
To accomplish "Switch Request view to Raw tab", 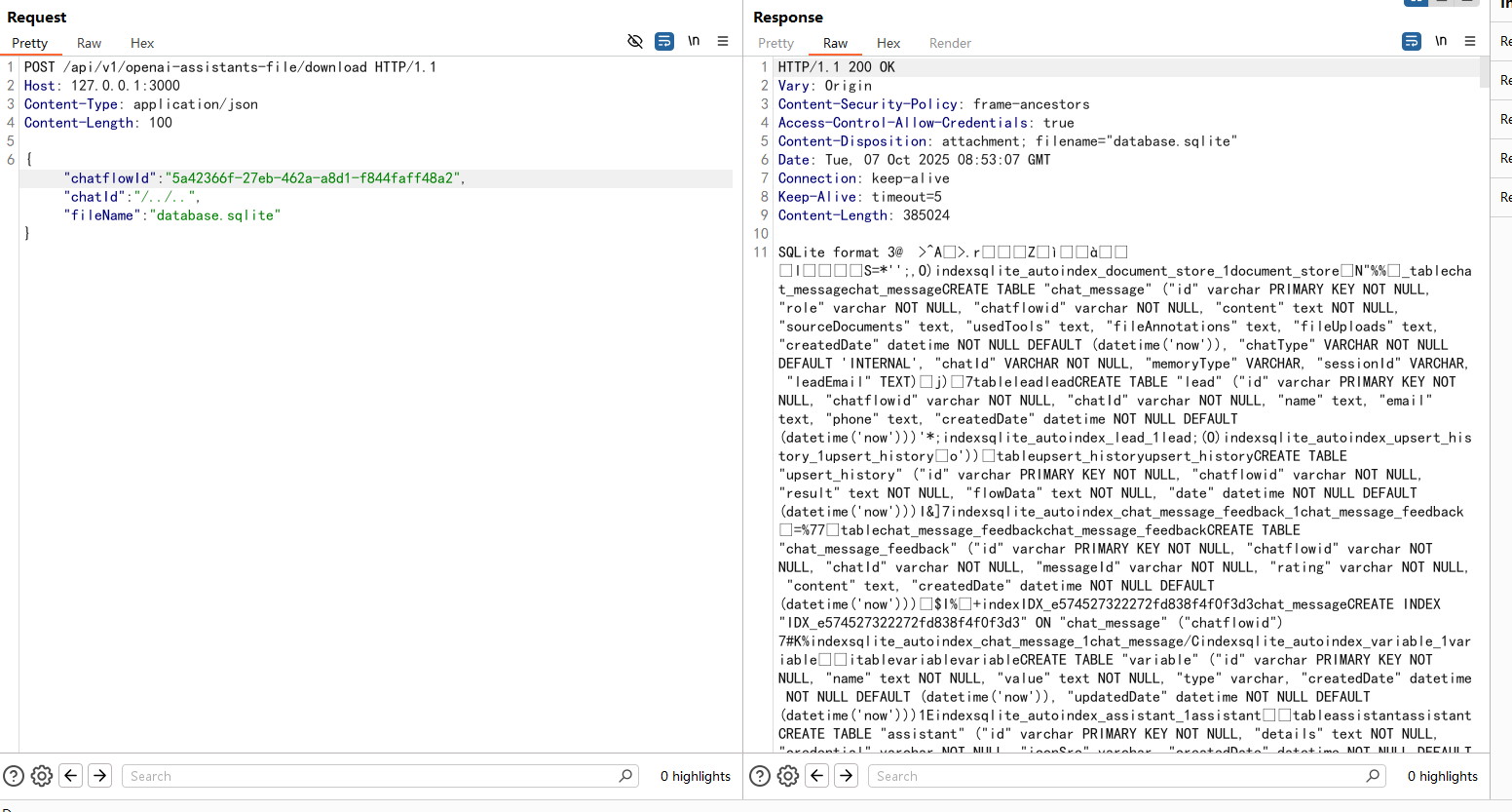I will point(89,43).
